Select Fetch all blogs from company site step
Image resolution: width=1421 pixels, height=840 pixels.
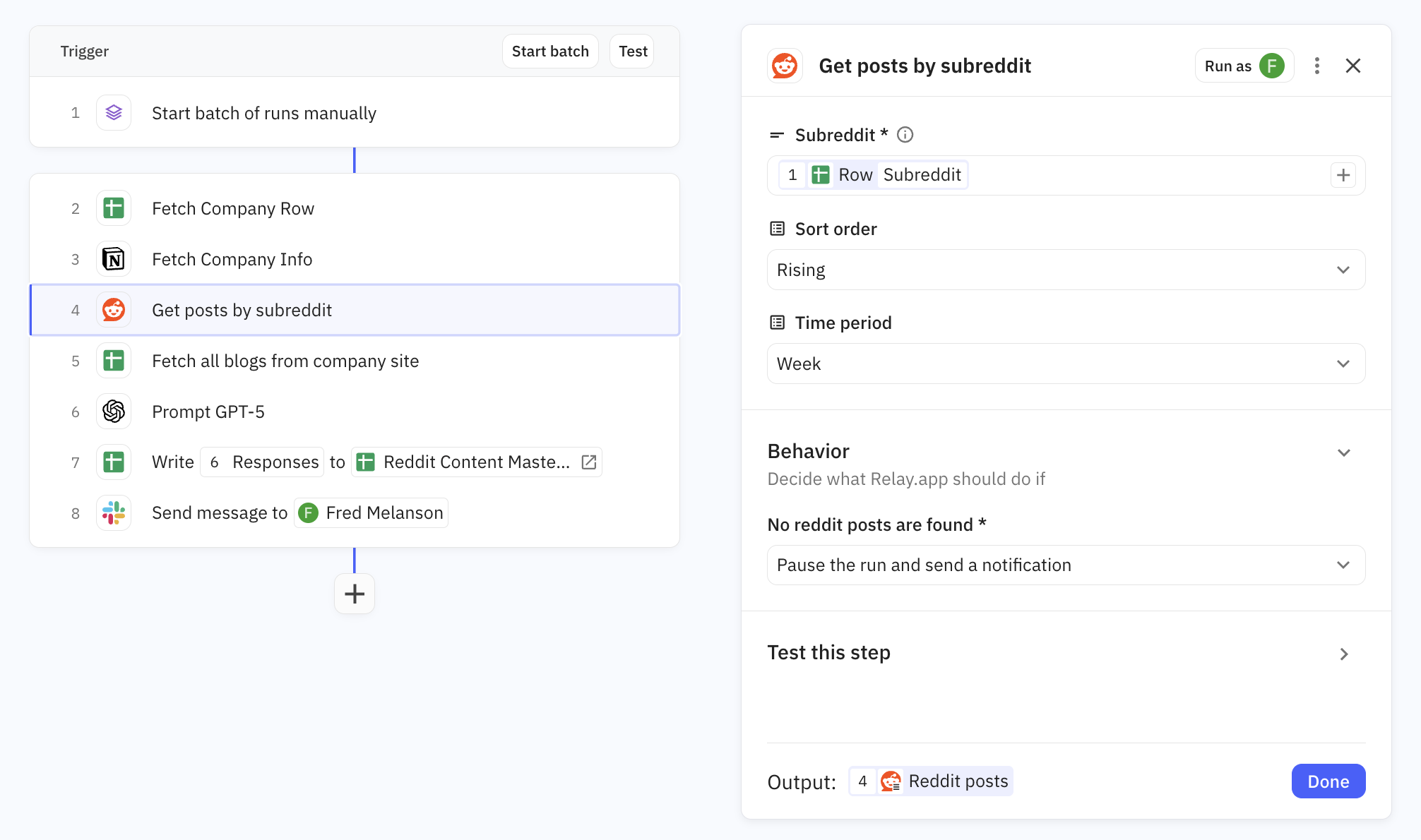pos(285,361)
